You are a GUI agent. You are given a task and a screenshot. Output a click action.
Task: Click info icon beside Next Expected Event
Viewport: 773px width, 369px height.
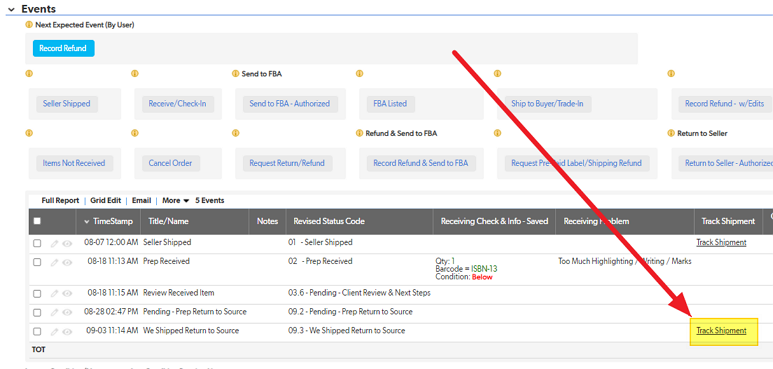point(29,25)
